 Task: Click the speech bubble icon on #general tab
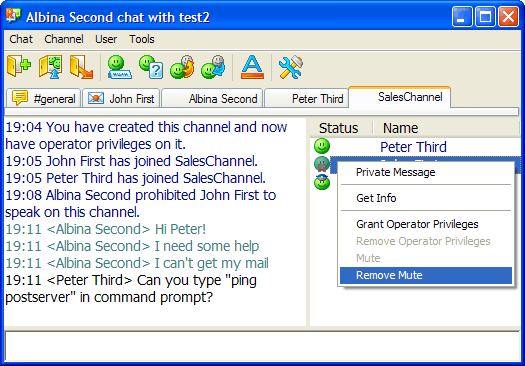(x=20, y=98)
